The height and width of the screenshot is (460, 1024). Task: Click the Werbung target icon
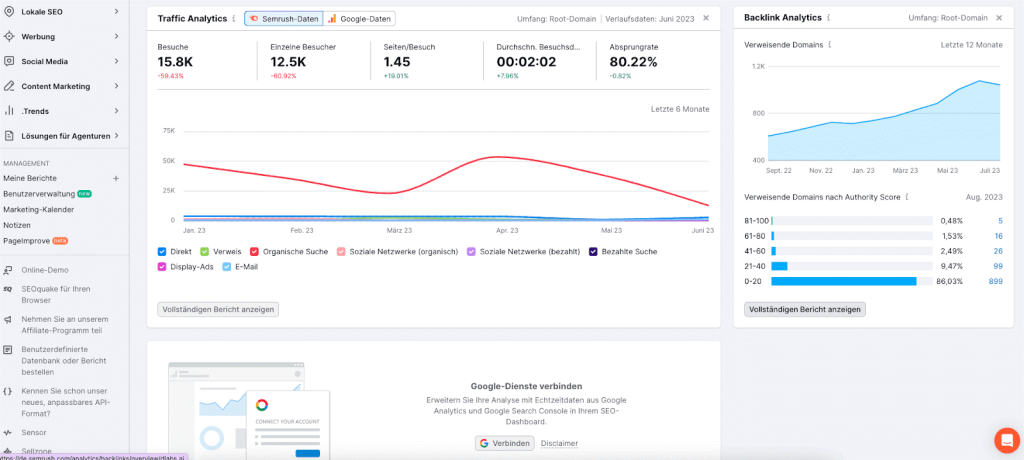pos(9,36)
